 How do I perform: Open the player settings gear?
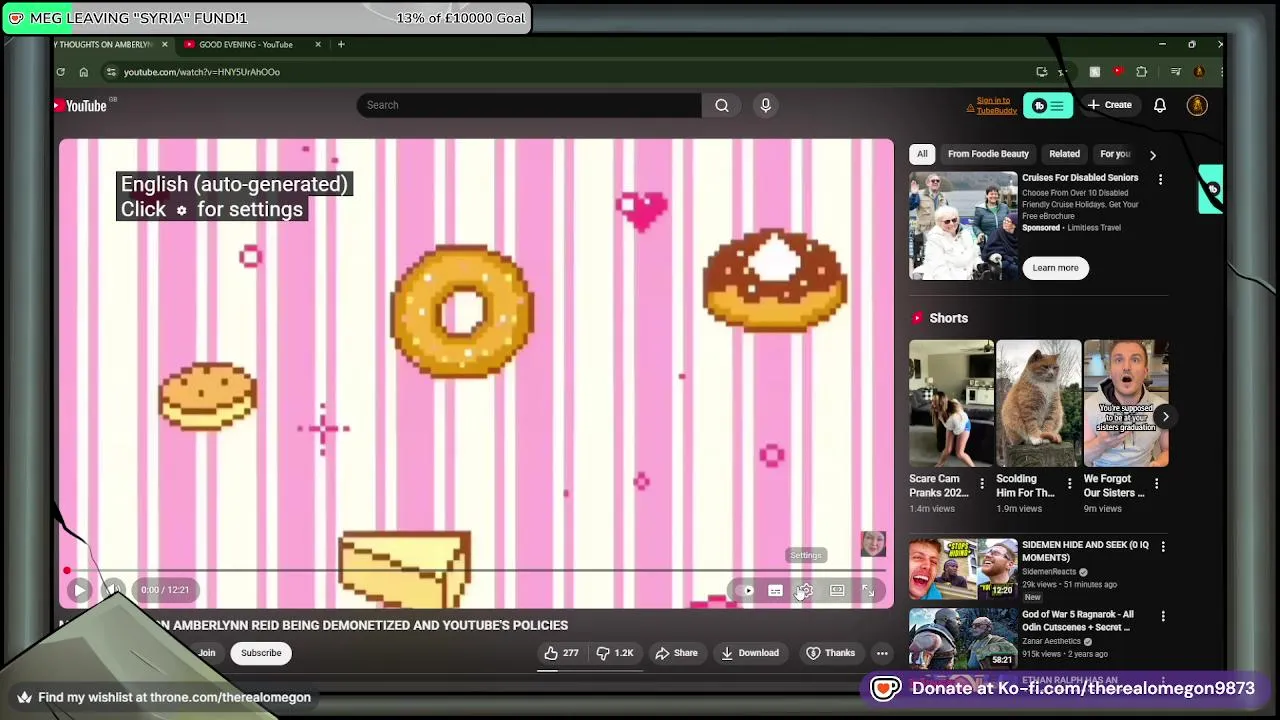click(805, 590)
